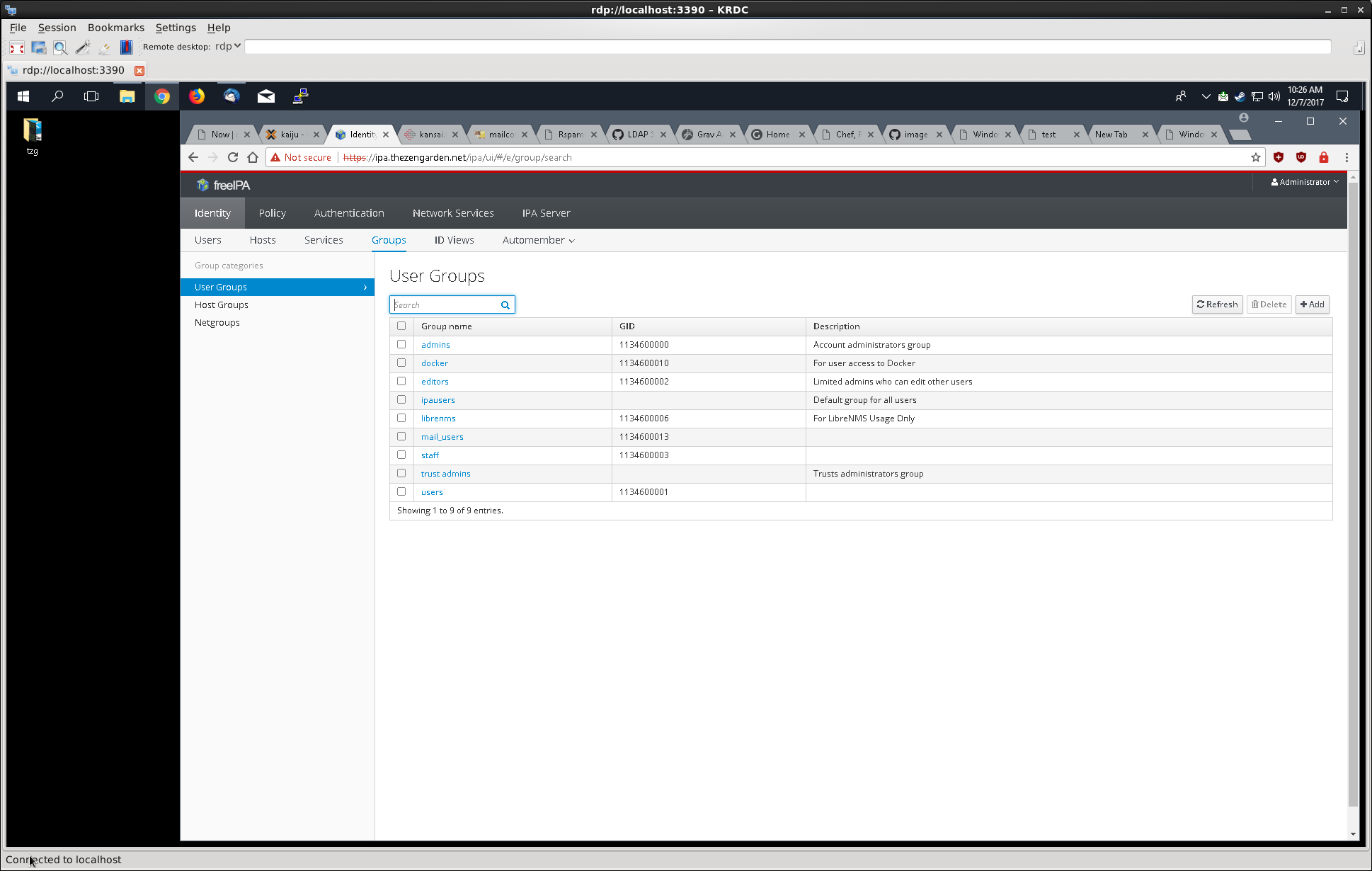This screenshot has height=871, width=1372.
Task: Select the mail_users checkbox
Action: tap(401, 436)
